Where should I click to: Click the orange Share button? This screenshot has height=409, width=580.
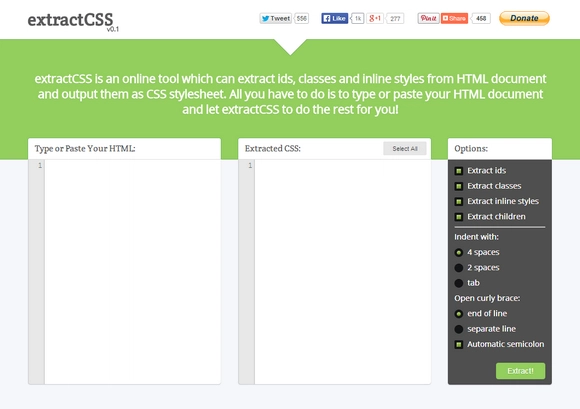pyautogui.click(x=454, y=18)
